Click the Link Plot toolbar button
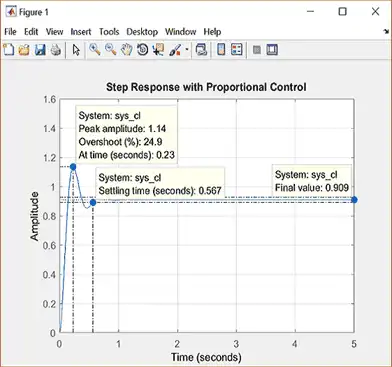Screen dimensions: 392x367 (x=201, y=50)
